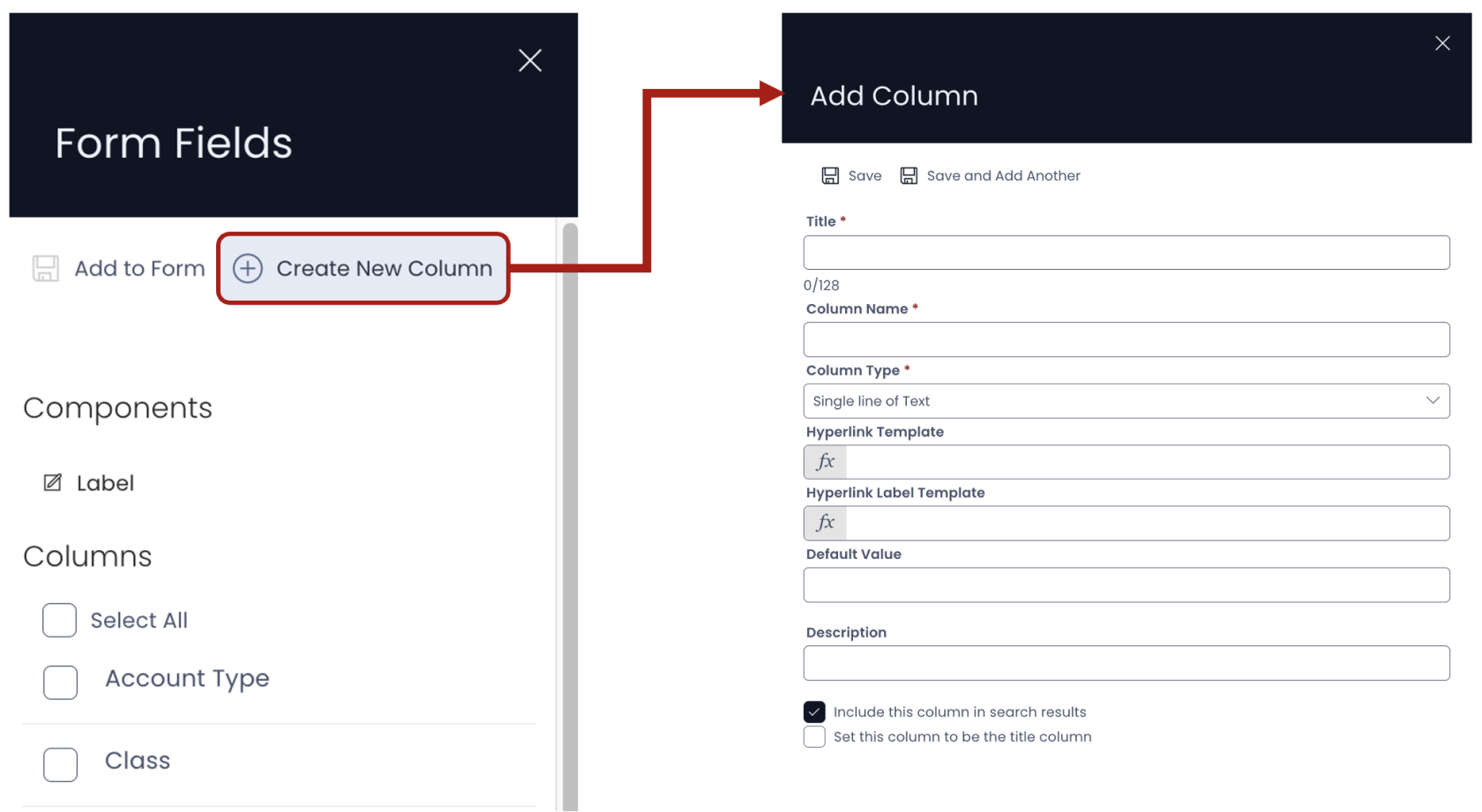
Task: Click the Save button
Action: pos(864,175)
